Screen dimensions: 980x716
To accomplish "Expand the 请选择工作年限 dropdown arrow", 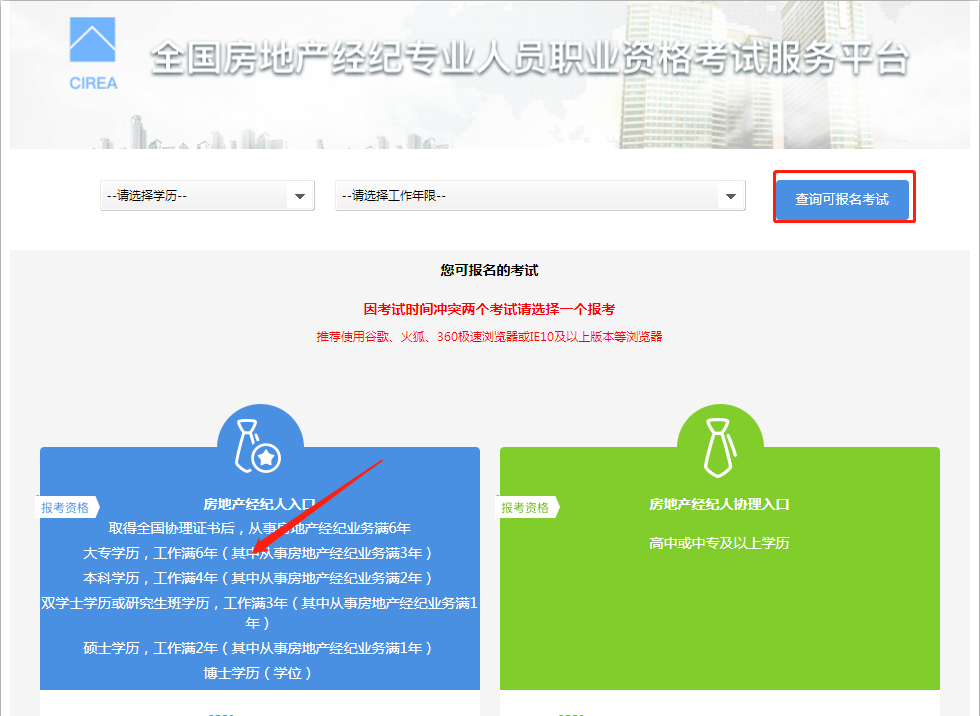I will click(x=731, y=196).
